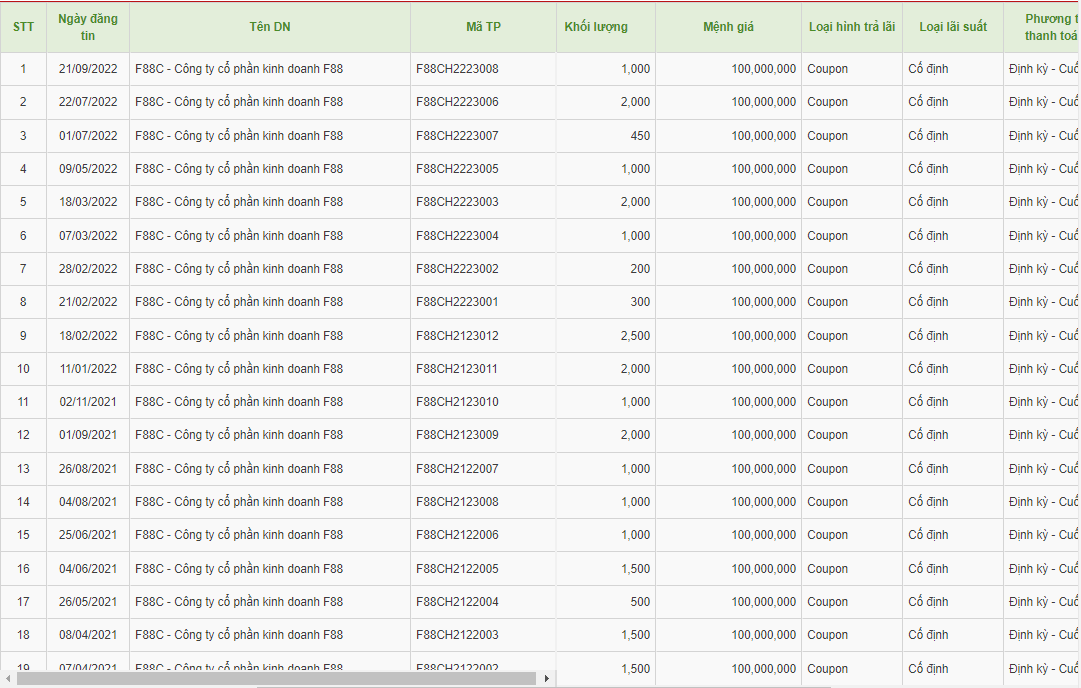Select the date 26/05/2021 cell
Image resolution: width=1081 pixels, height=688 pixels.
coord(88,602)
